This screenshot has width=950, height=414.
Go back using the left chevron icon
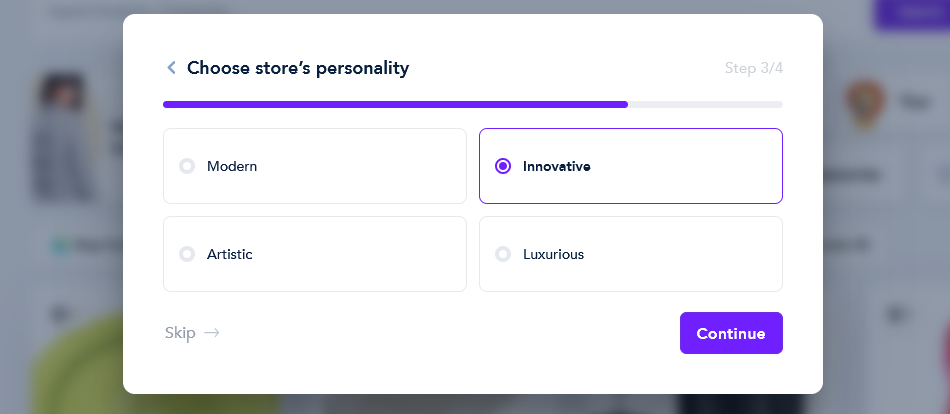point(171,67)
